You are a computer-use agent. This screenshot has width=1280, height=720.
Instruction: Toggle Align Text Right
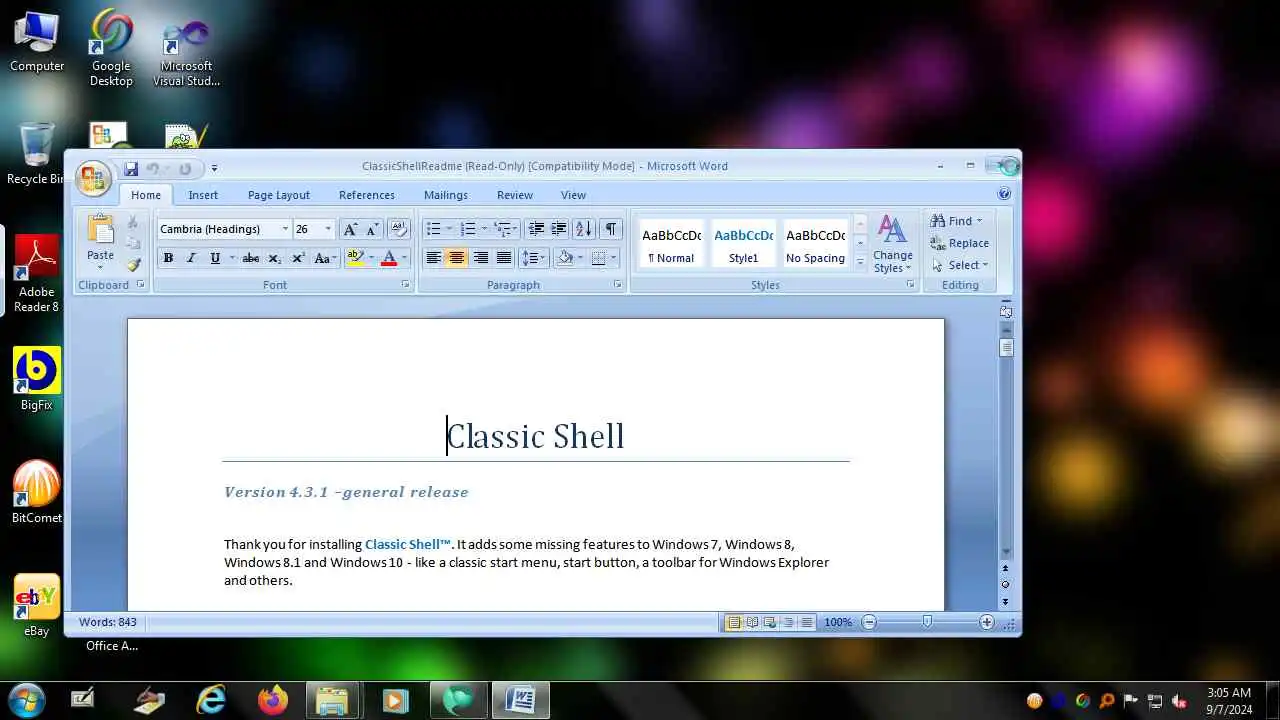[480, 258]
